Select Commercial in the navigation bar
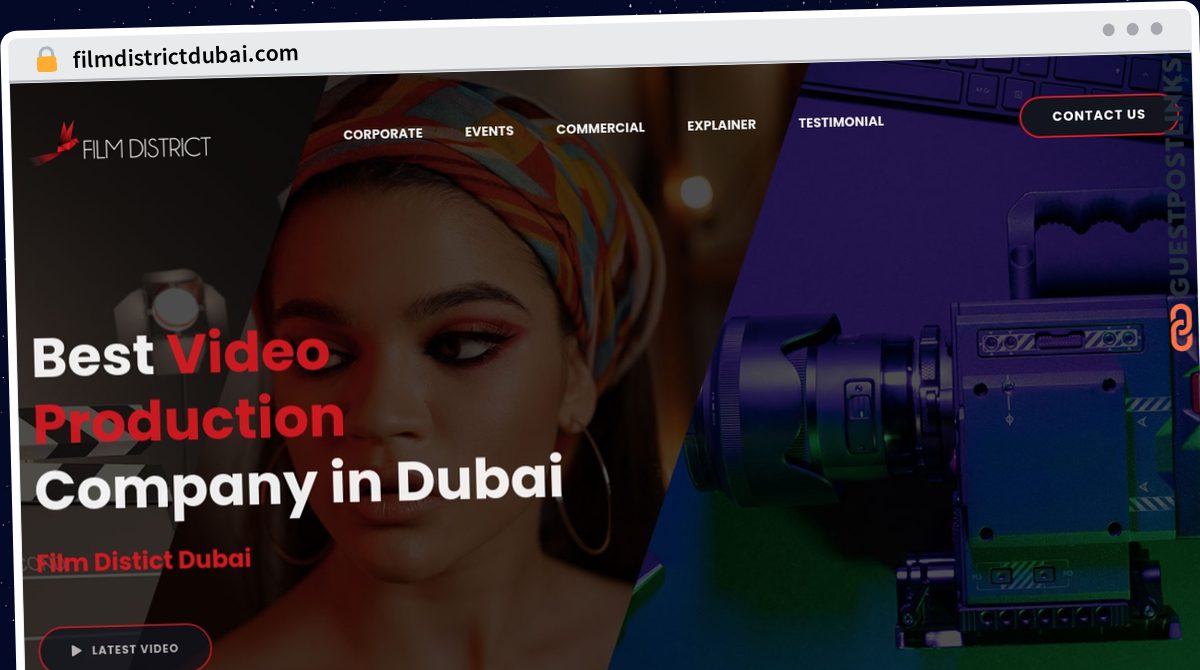 click(x=600, y=128)
